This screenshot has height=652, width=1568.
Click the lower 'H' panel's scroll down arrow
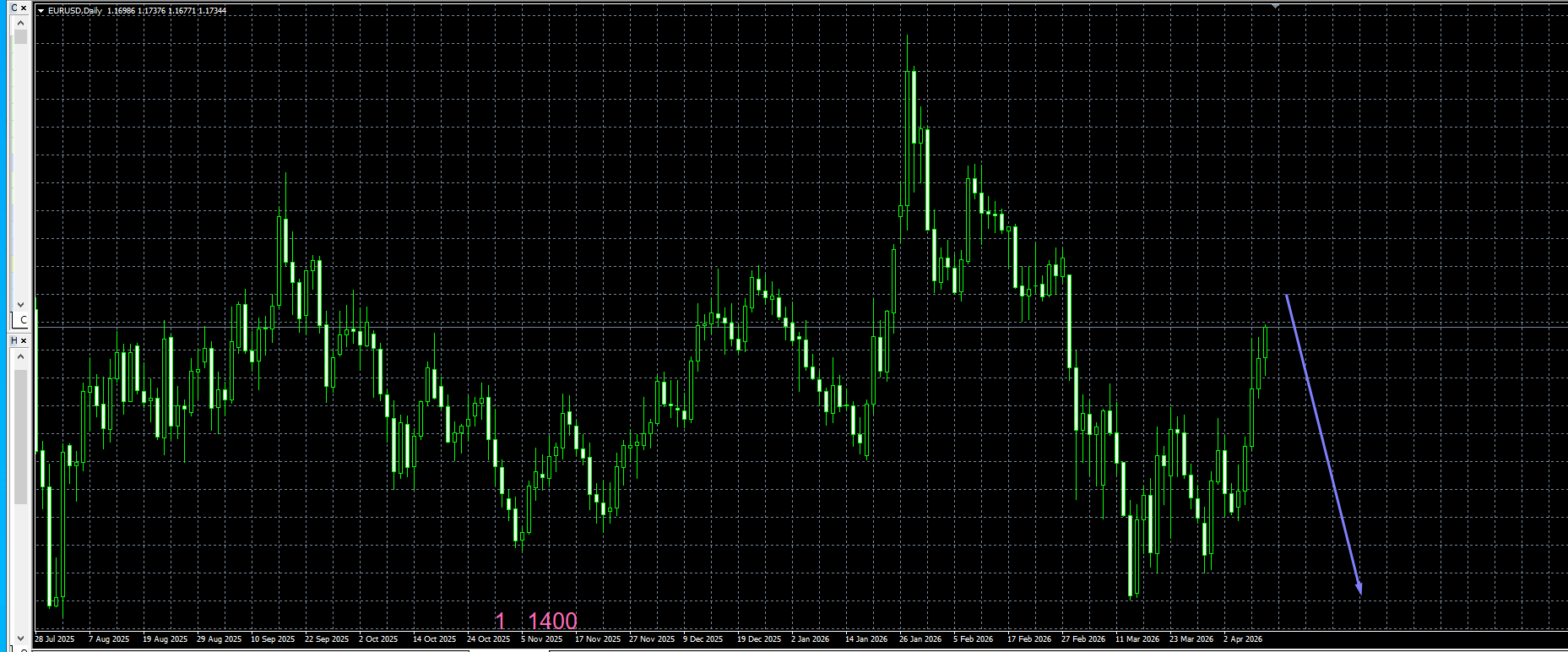[x=21, y=638]
